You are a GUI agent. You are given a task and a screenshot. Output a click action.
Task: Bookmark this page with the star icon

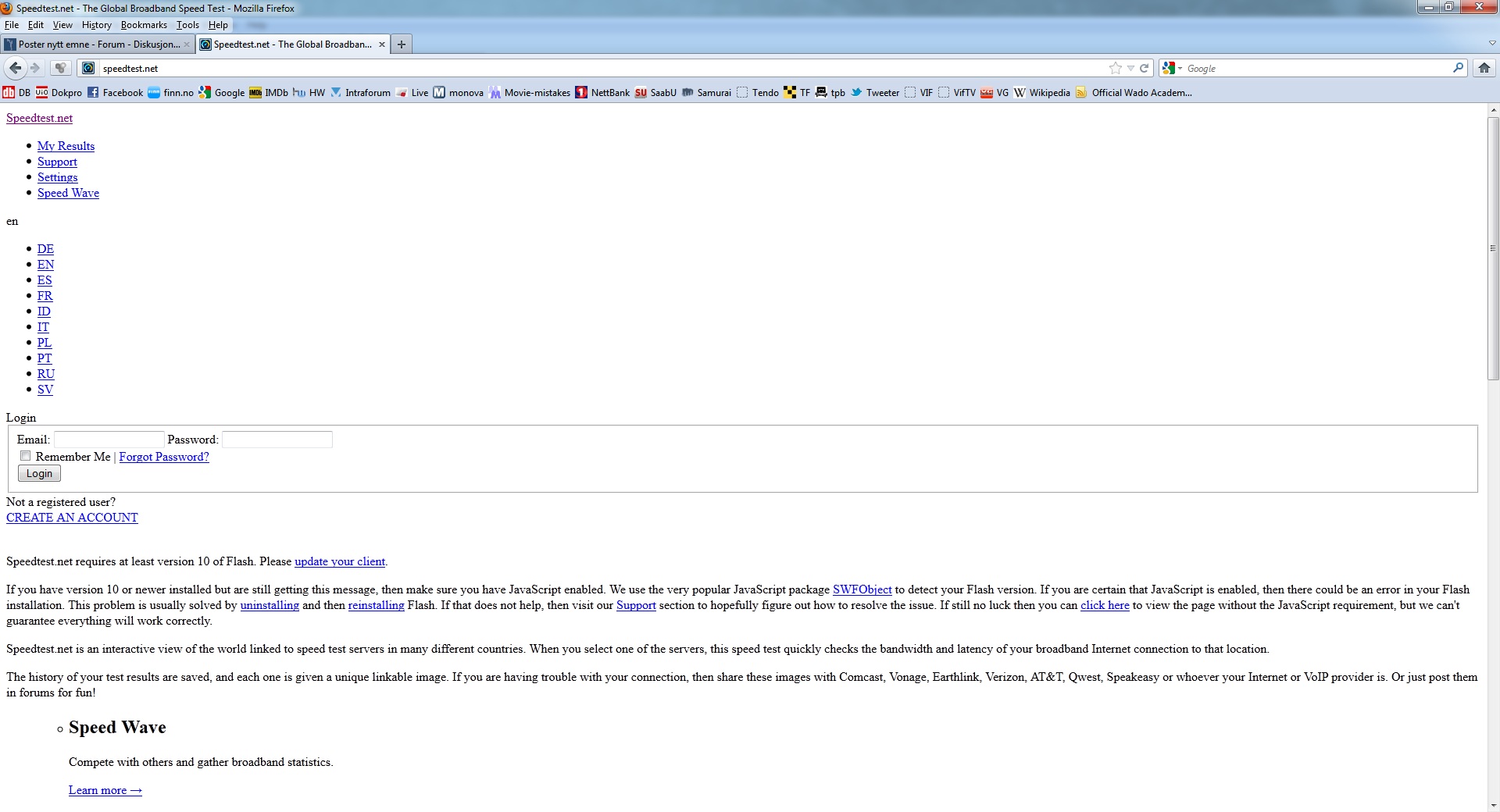coord(1116,68)
